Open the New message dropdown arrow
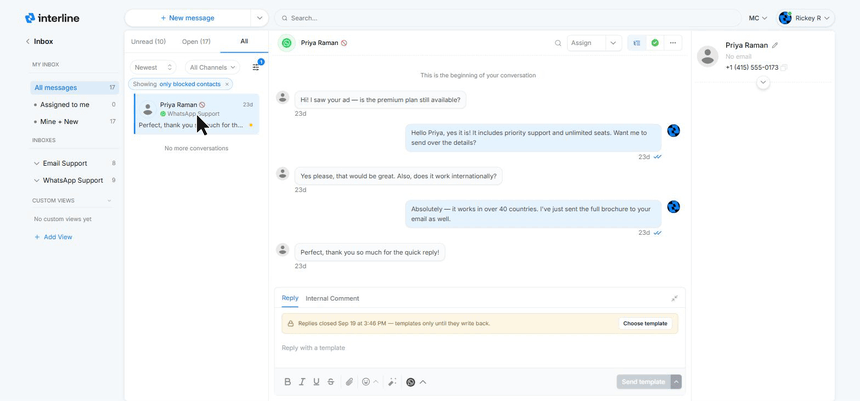860x401 pixels. [259, 18]
